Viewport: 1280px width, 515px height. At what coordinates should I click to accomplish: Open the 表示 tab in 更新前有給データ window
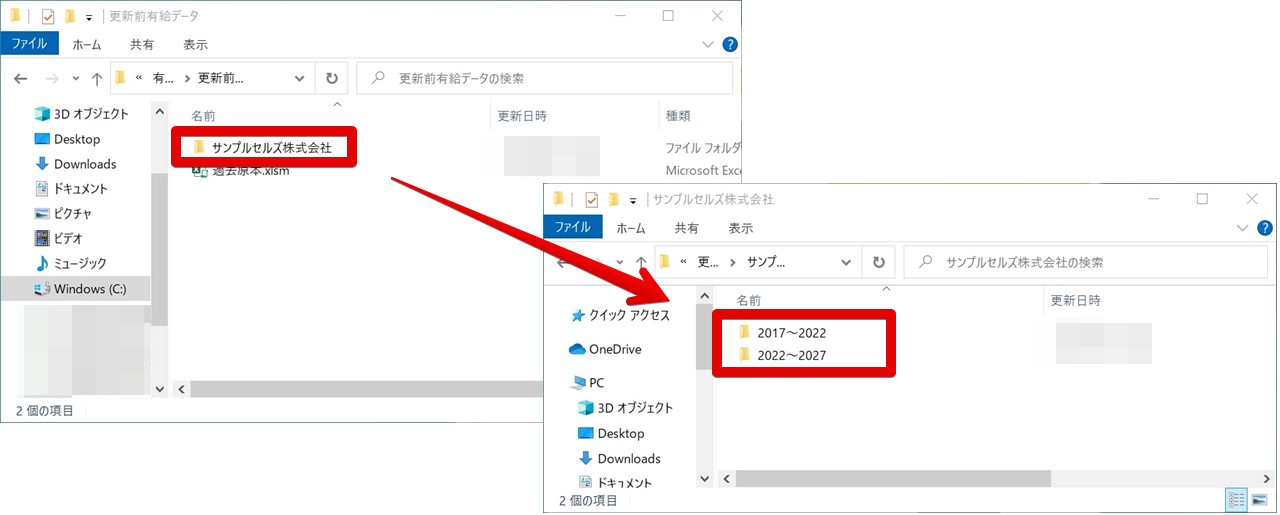coord(196,44)
